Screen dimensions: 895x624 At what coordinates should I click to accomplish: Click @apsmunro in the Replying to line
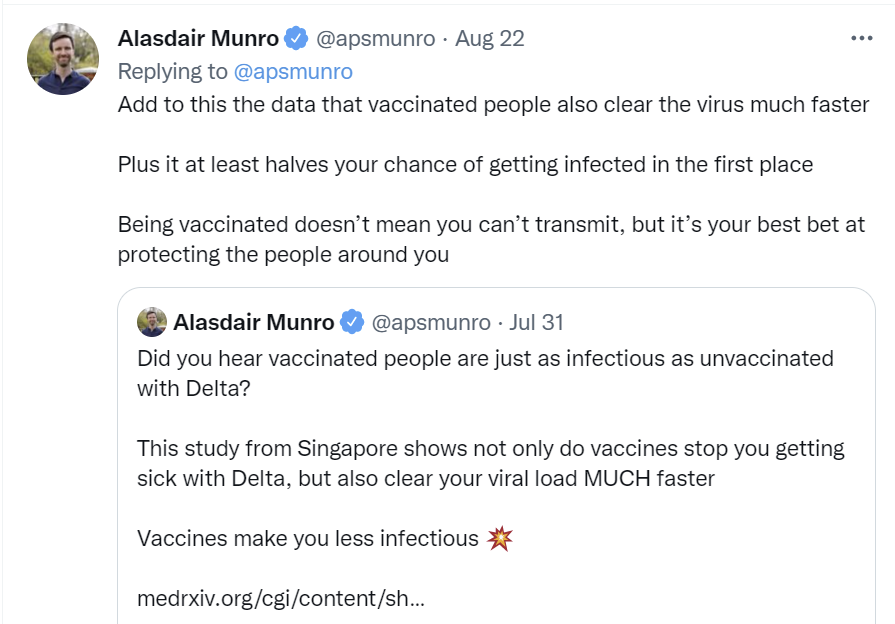292,71
